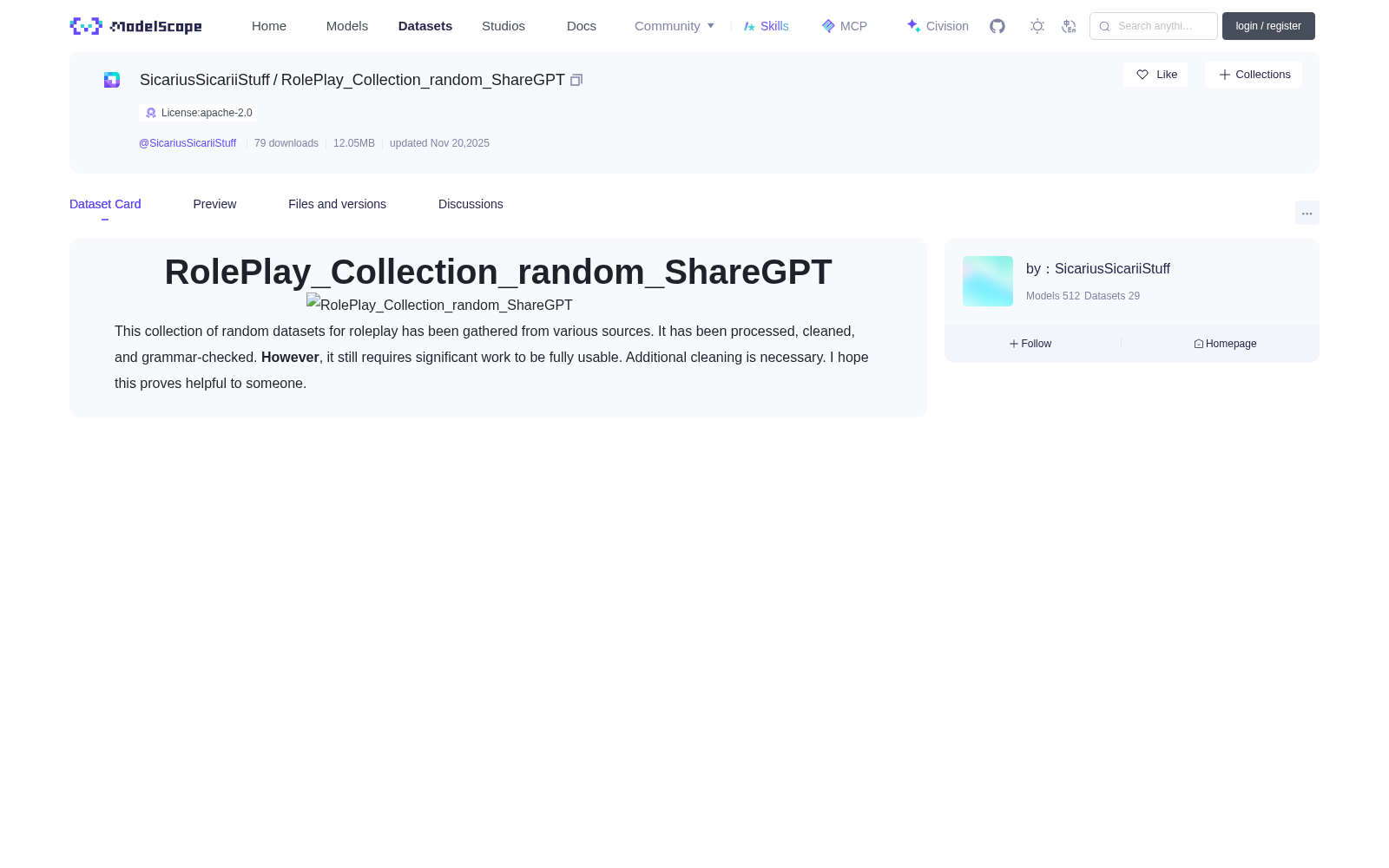Select the Dataset Card tab
The image size is (1389, 868).
click(x=105, y=204)
